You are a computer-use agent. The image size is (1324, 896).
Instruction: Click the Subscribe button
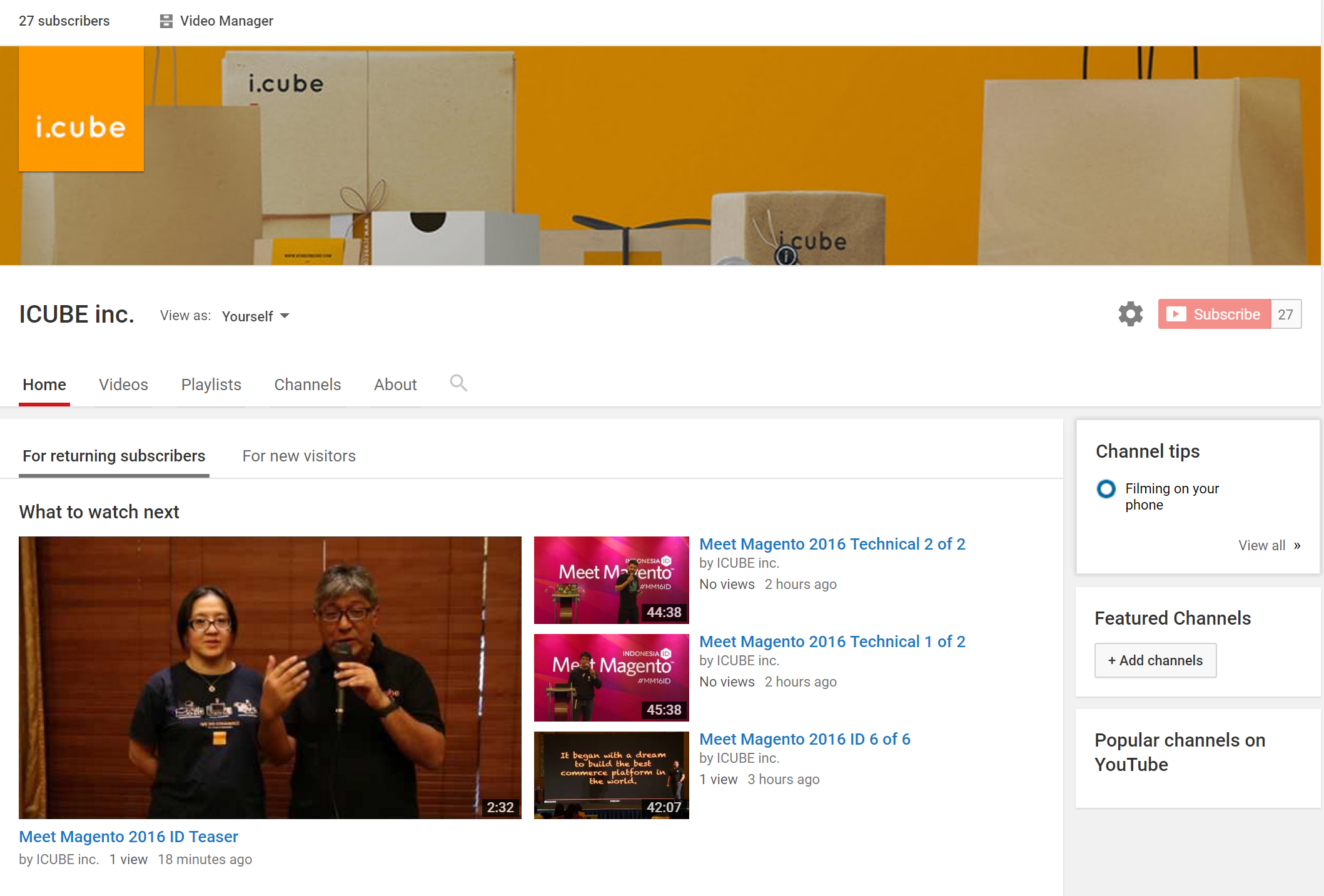[1214, 314]
